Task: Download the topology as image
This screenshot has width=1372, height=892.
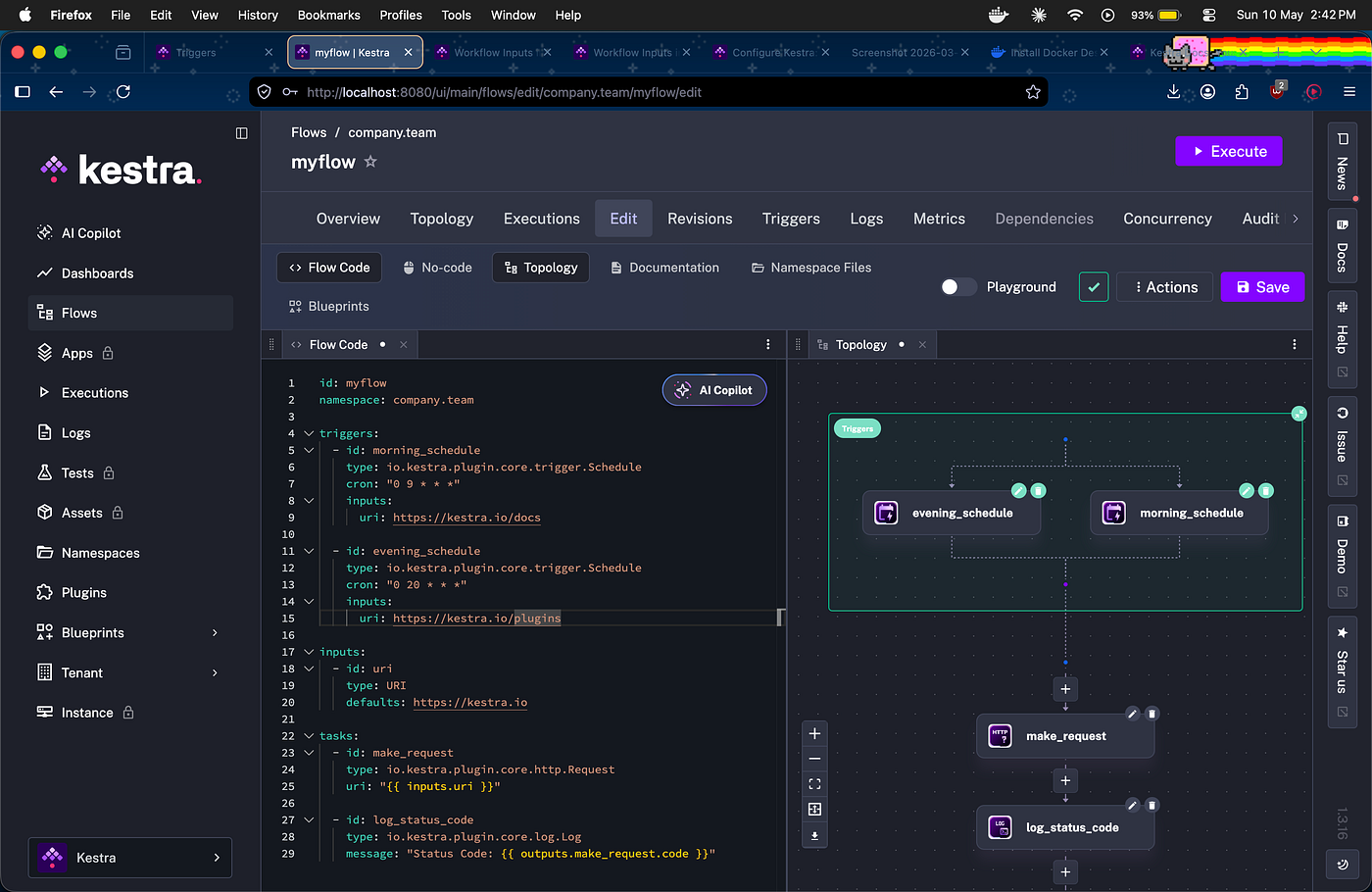Action: pyautogui.click(x=814, y=836)
